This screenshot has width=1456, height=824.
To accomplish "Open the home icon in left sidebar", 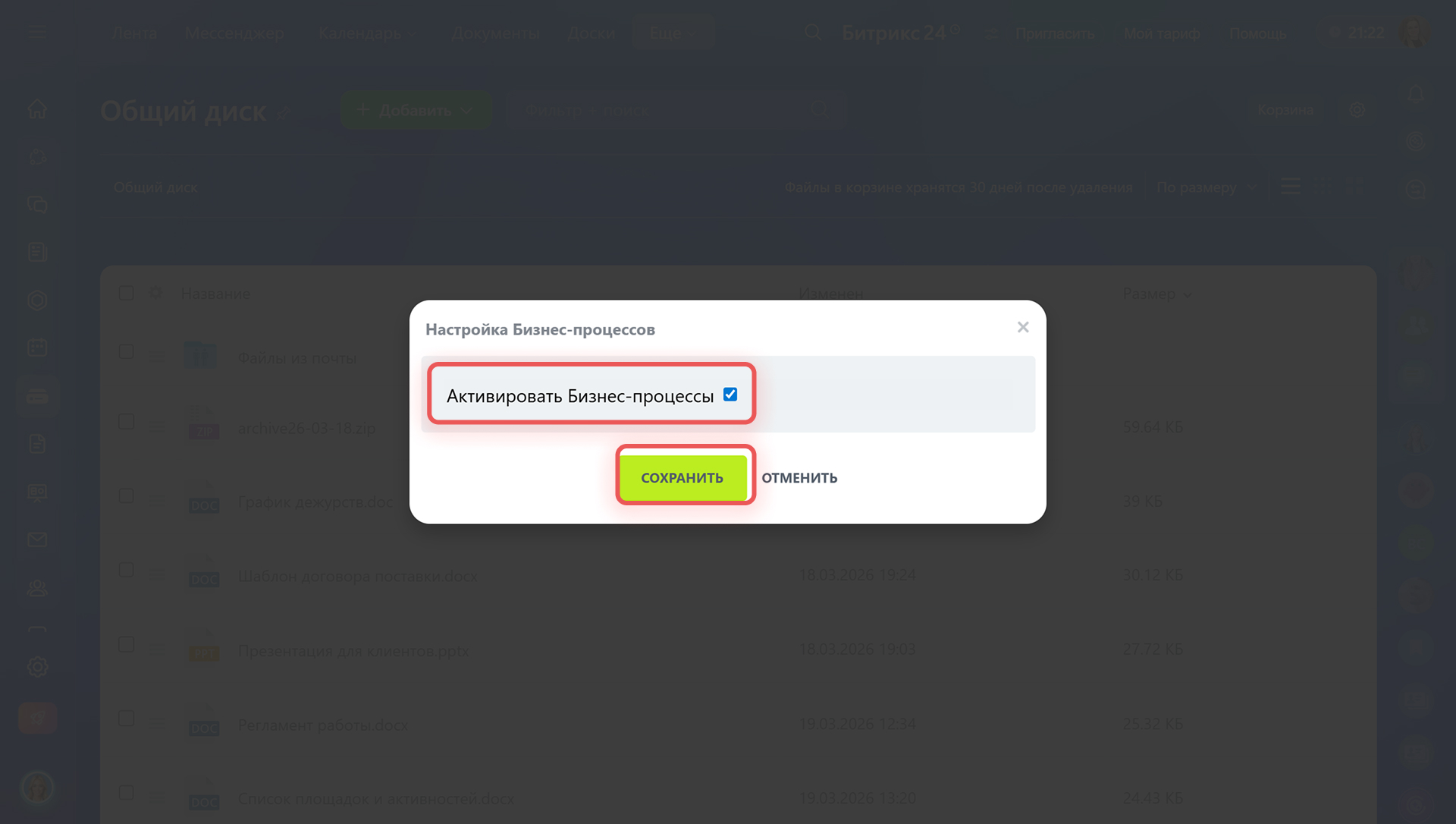I will [x=37, y=109].
